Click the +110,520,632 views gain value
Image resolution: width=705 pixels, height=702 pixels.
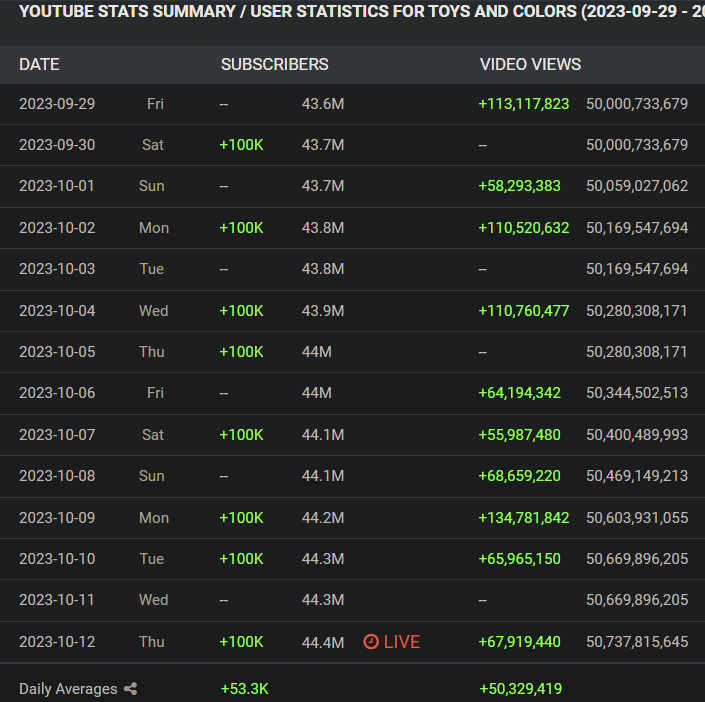(524, 228)
